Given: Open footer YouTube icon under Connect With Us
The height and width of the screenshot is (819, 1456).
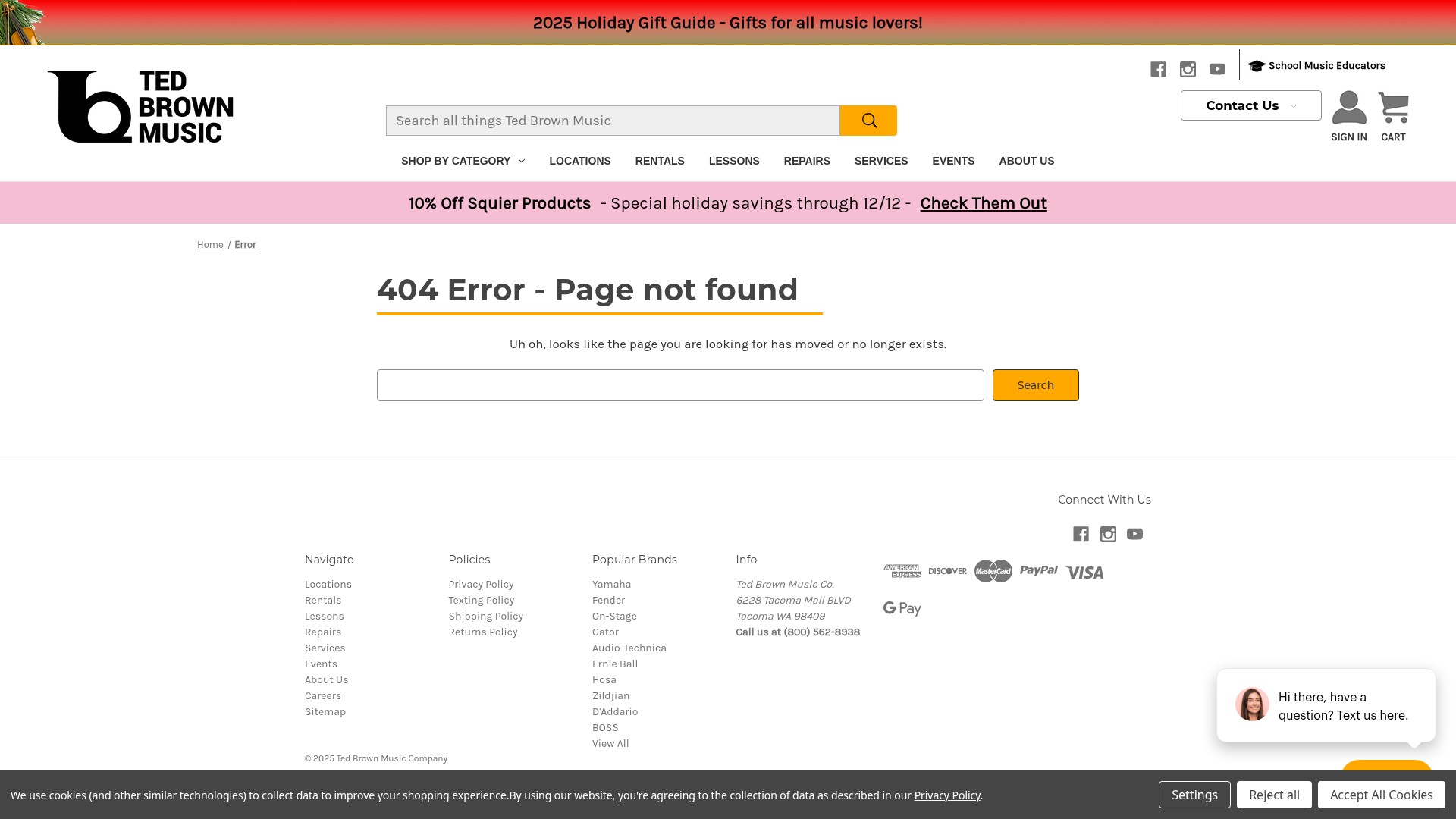Looking at the screenshot, I should (x=1134, y=534).
